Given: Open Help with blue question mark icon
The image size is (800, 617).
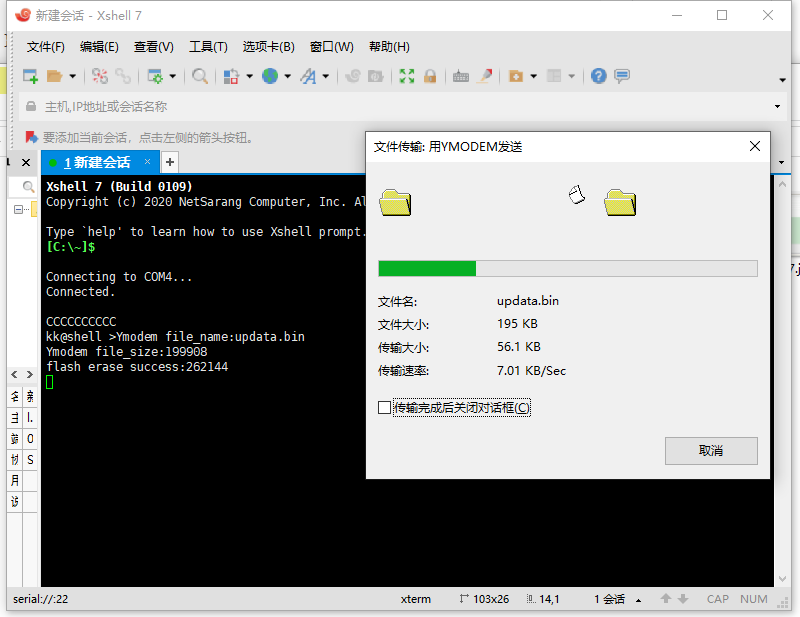Looking at the screenshot, I should 598,76.
